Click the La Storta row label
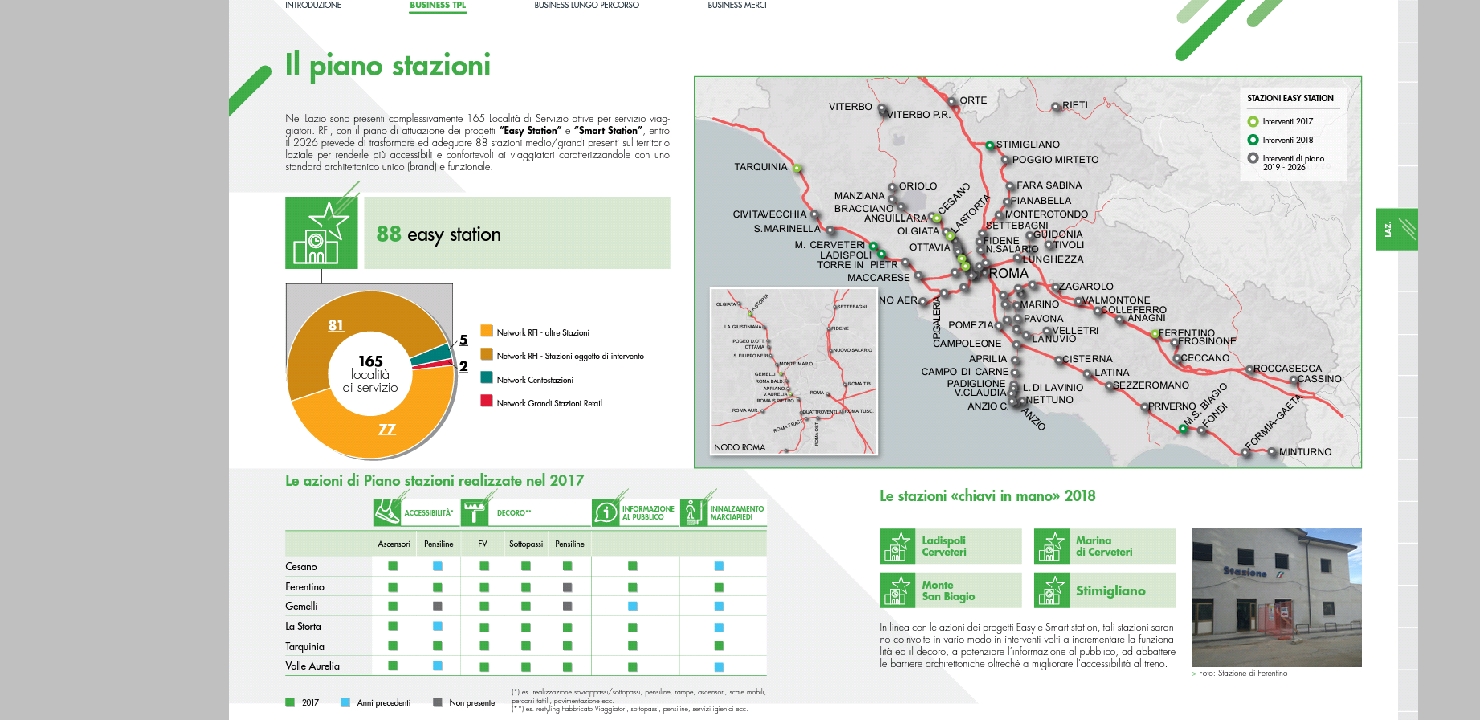 click(303, 626)
